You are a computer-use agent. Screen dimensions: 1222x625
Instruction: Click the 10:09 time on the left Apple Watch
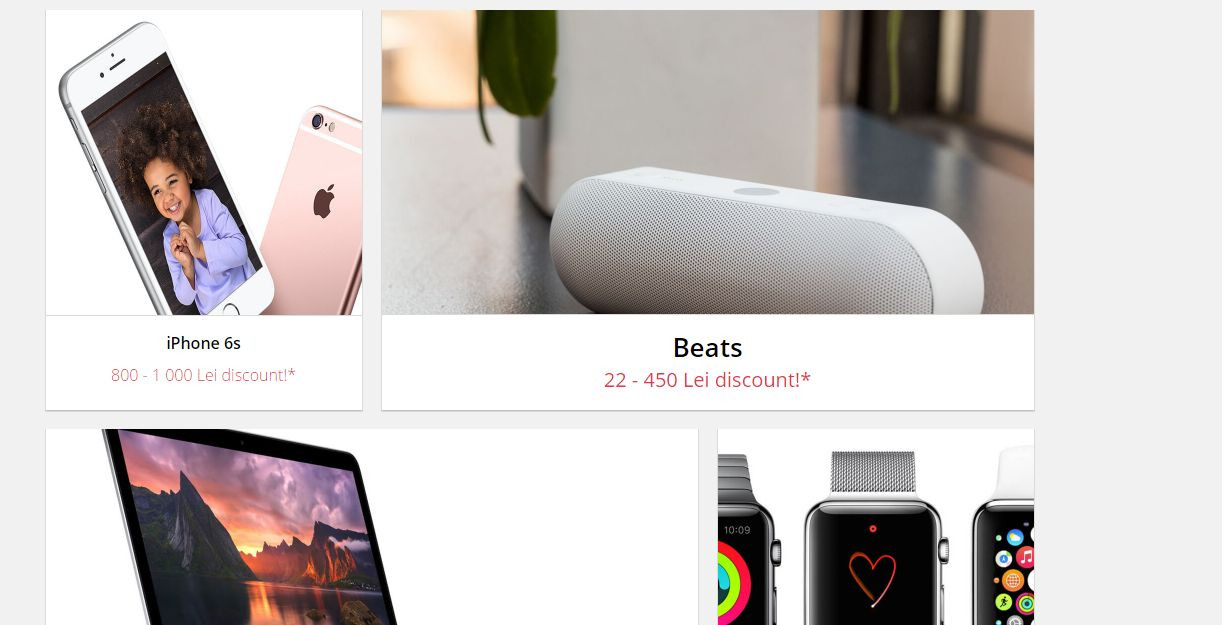736,530
